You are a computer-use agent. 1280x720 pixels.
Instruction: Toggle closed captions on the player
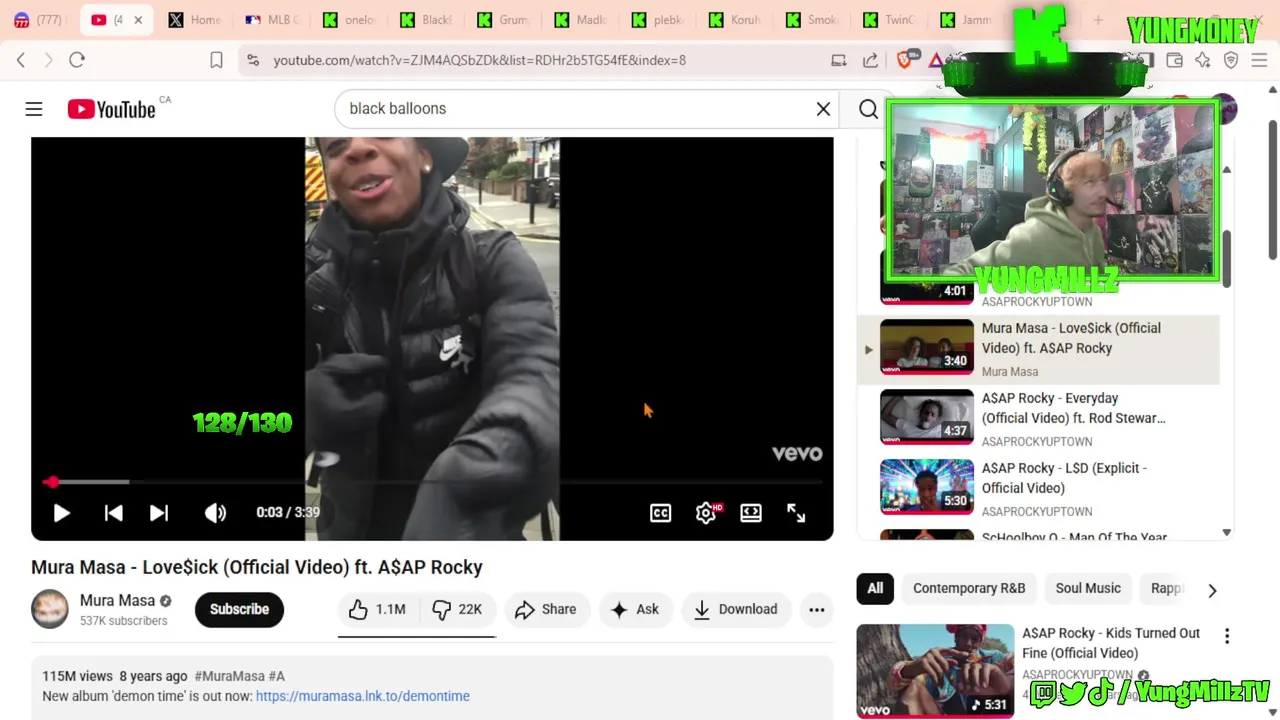point(660,513)
